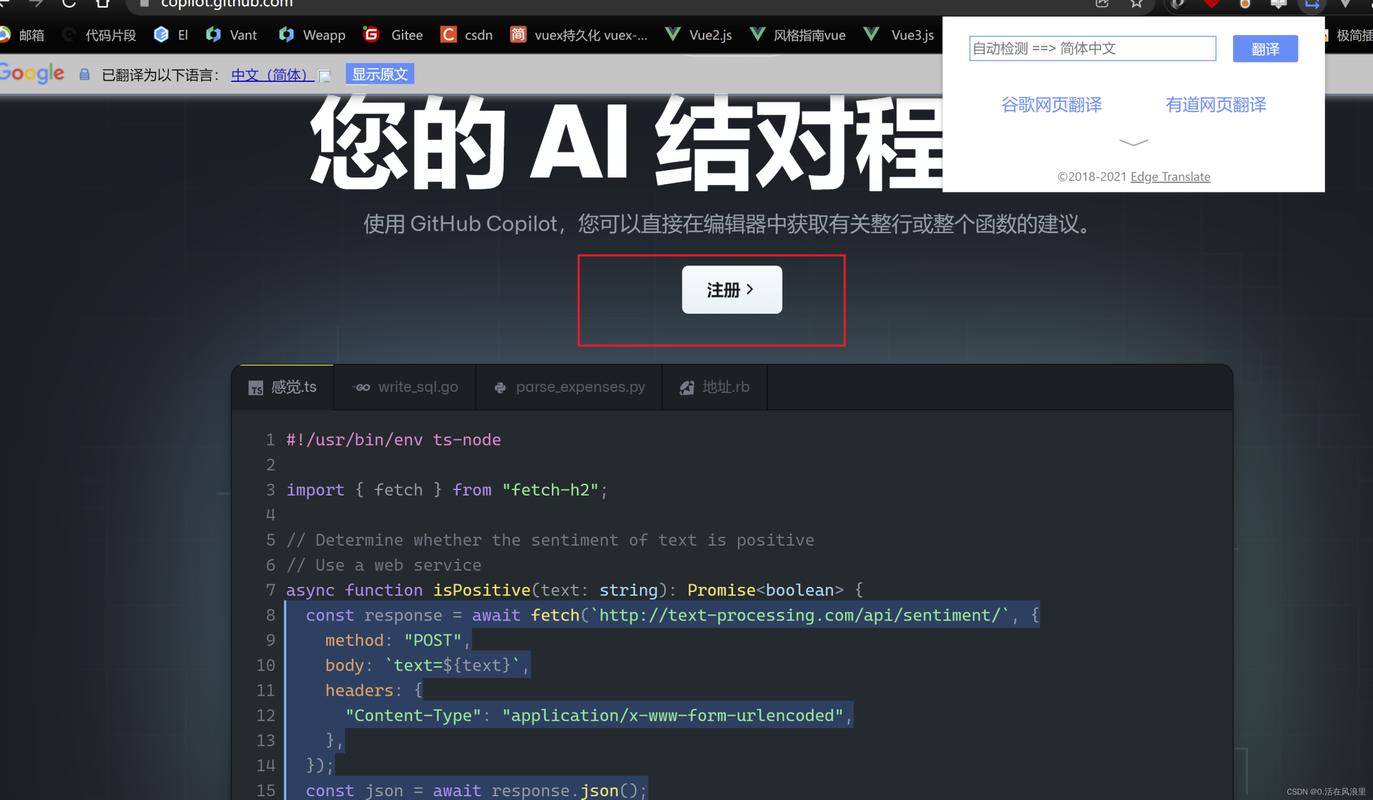The image size is (1373, 800).
Task: Expand the Edge Translate popup chevron
Action: click(1133, 142)
